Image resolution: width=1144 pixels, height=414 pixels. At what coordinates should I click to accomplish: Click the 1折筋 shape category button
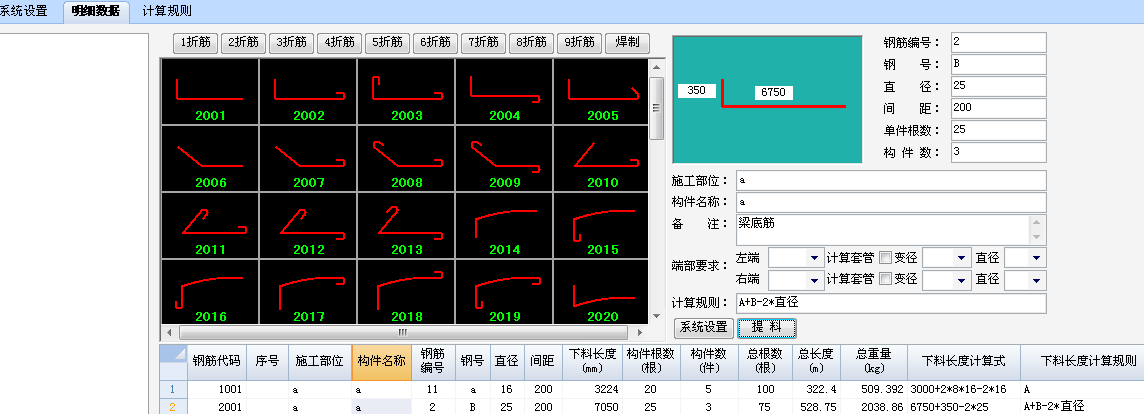click(x=196, y=42)
